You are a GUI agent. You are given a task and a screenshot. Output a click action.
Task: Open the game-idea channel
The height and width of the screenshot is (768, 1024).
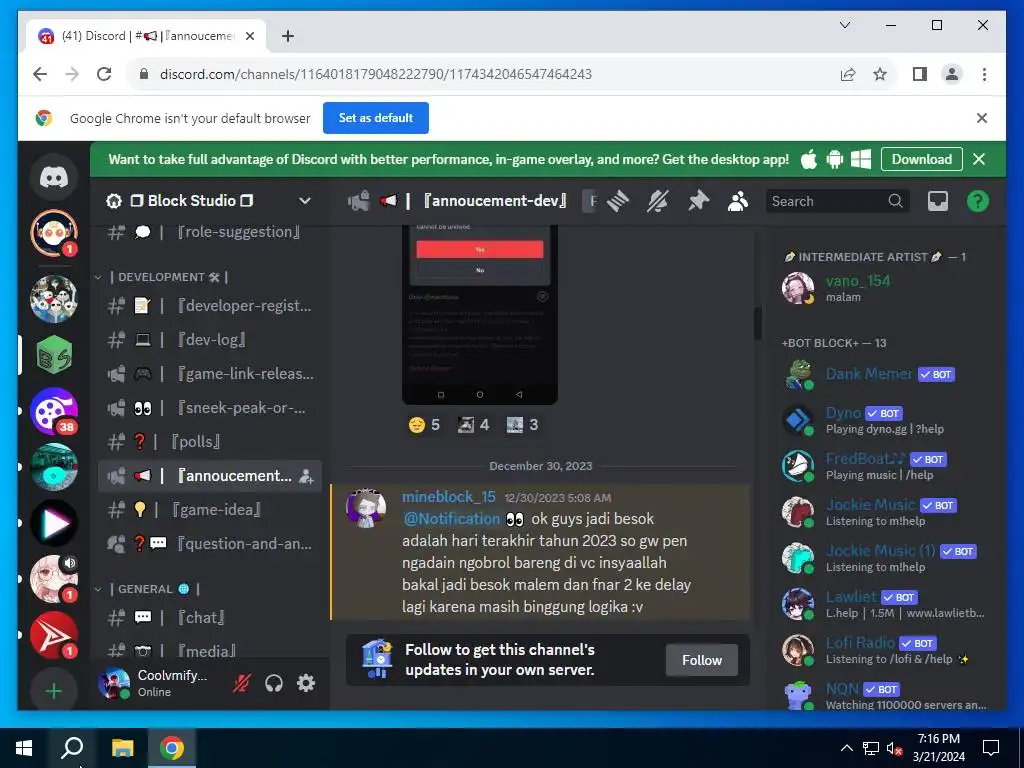(210, 510)
